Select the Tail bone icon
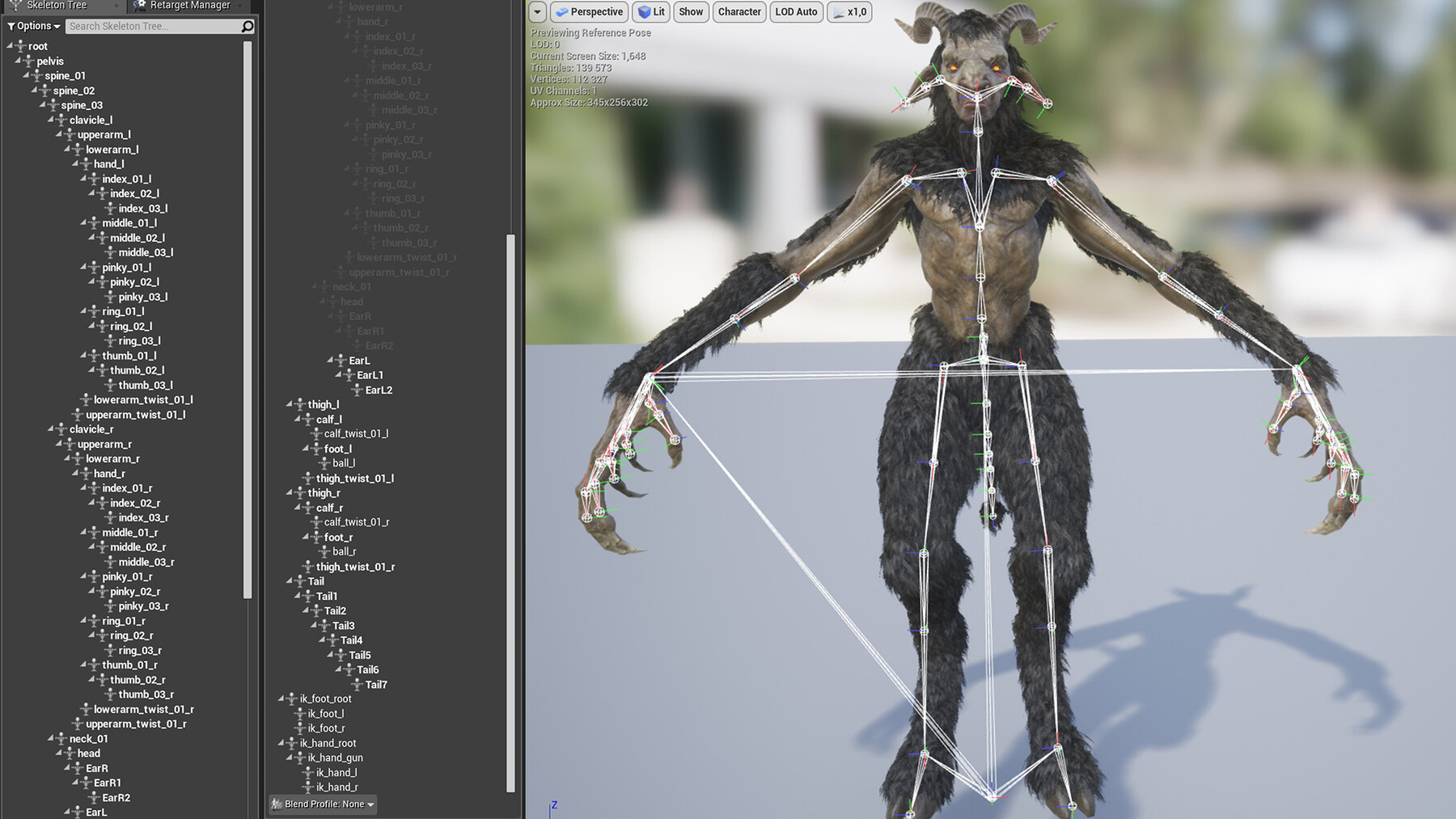 [x=299, y=580]
